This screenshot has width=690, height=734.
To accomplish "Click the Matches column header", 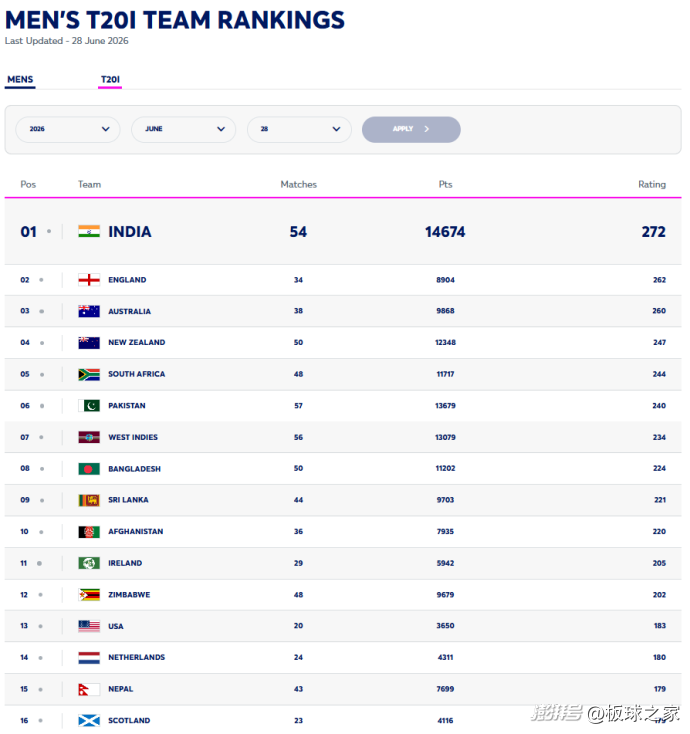I will pyautogui.click(x=299, y=184).
